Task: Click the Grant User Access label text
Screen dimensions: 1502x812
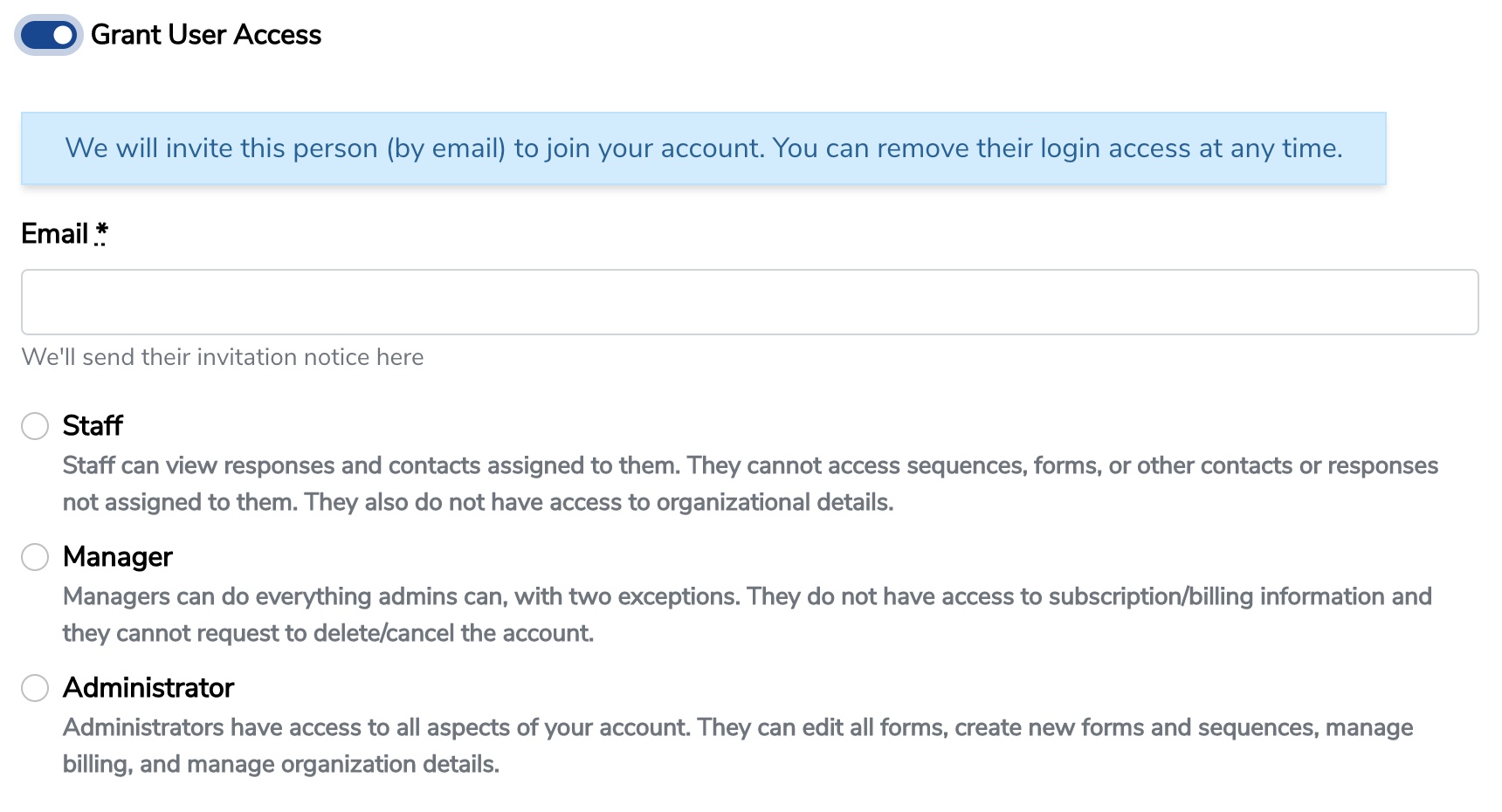Action: (206, 35)
